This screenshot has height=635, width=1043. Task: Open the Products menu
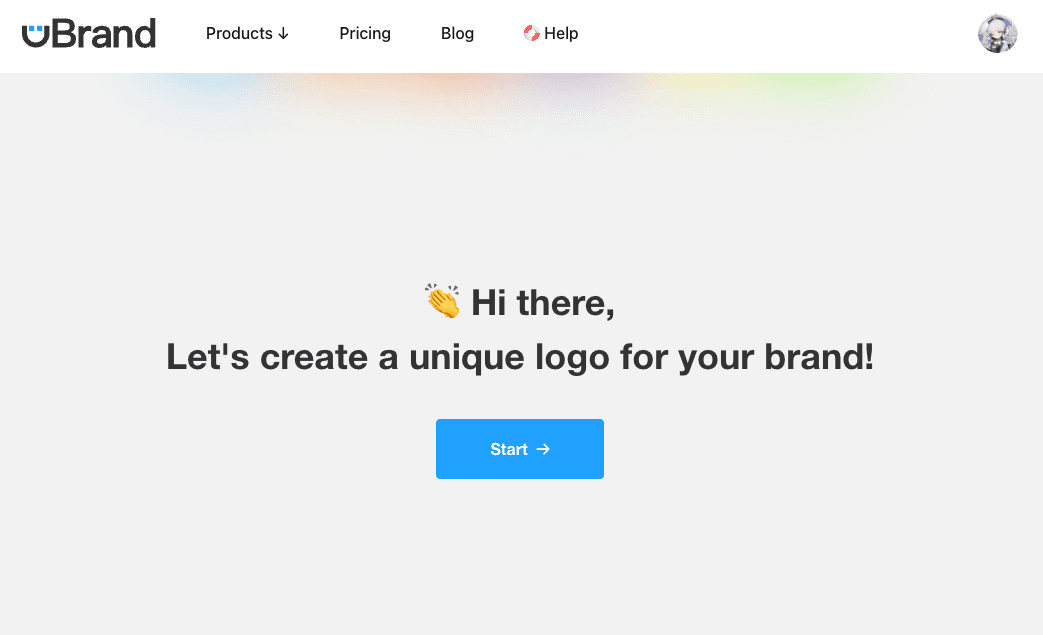point(247,33)
